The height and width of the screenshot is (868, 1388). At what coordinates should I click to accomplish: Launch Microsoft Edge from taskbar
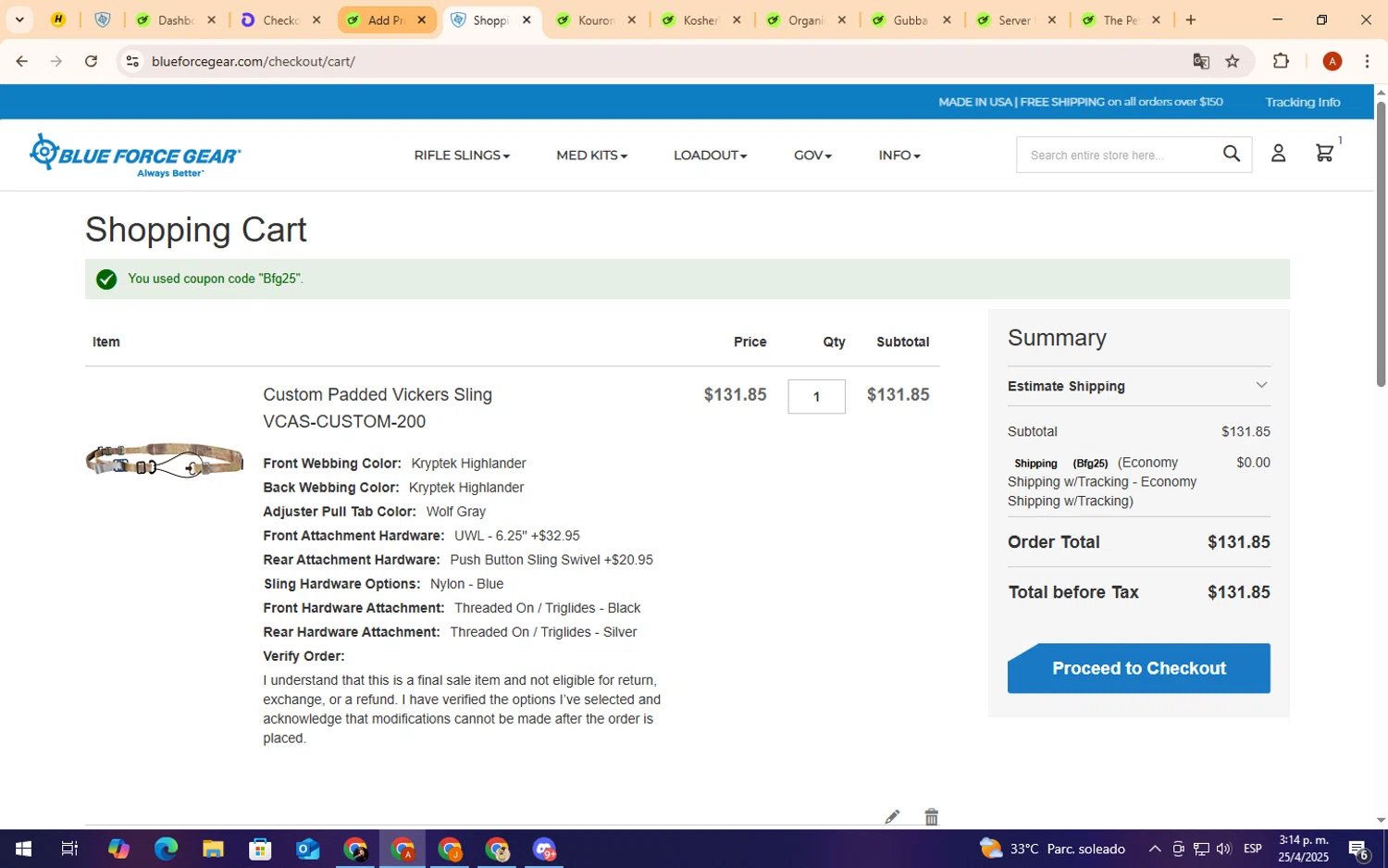click(166, 849)
